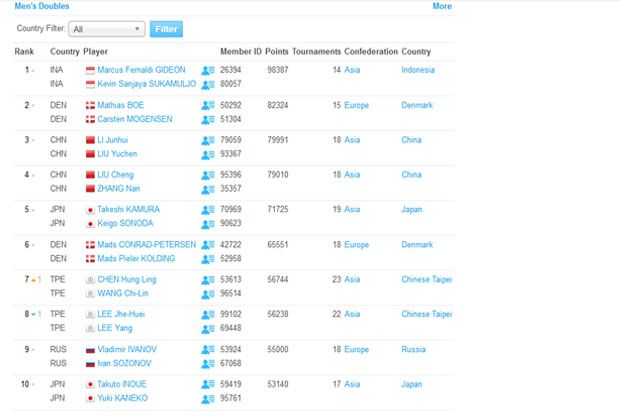Click China flag beside LI Junhui
Image resolution: width=620 pixels, height=413 pixels.
click(x=90, y=140)
